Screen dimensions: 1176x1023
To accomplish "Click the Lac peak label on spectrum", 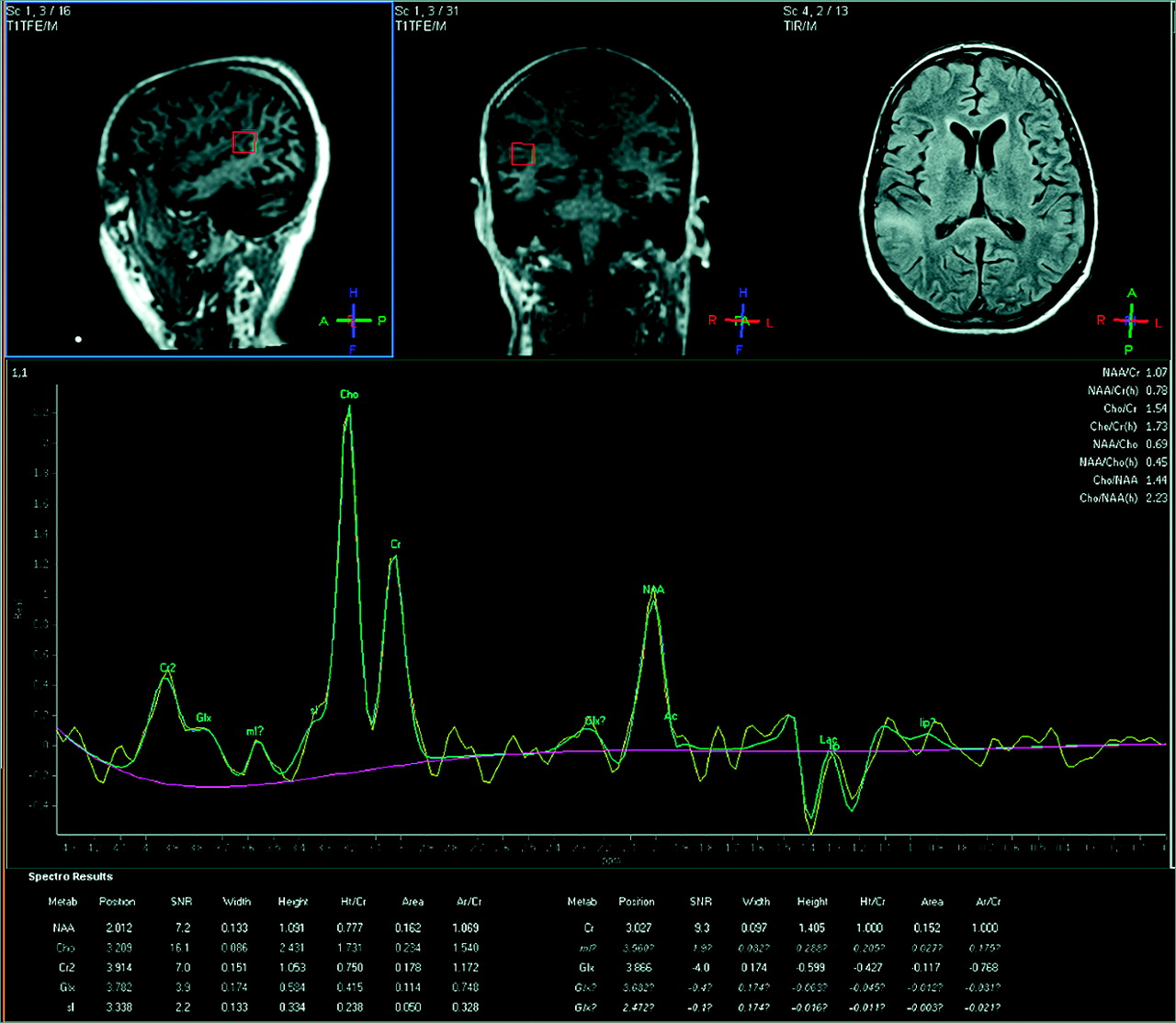I will click(x=829, y=740).
